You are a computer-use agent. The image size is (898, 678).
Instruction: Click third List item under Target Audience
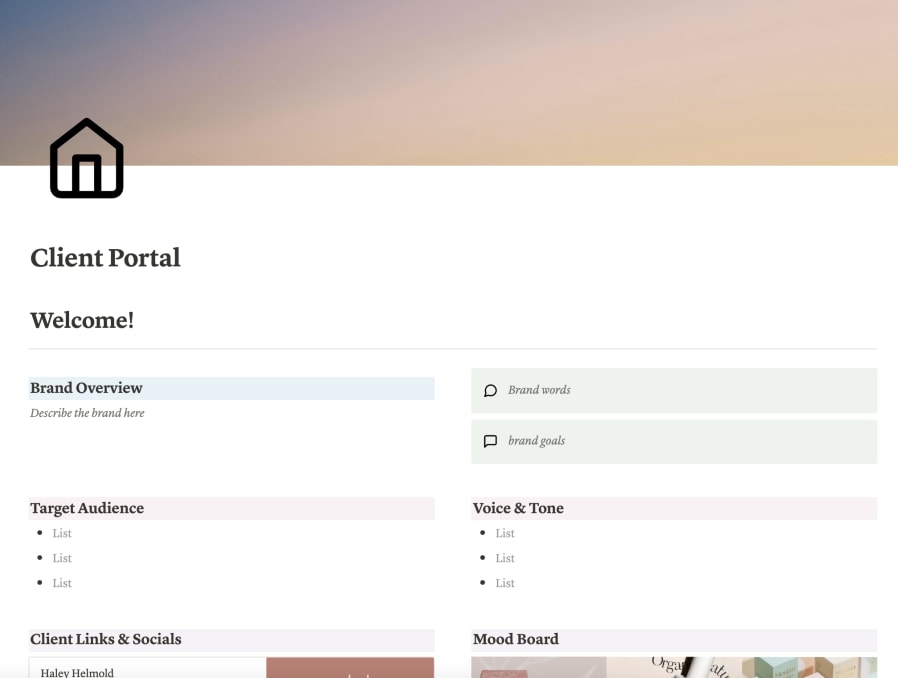62,583
